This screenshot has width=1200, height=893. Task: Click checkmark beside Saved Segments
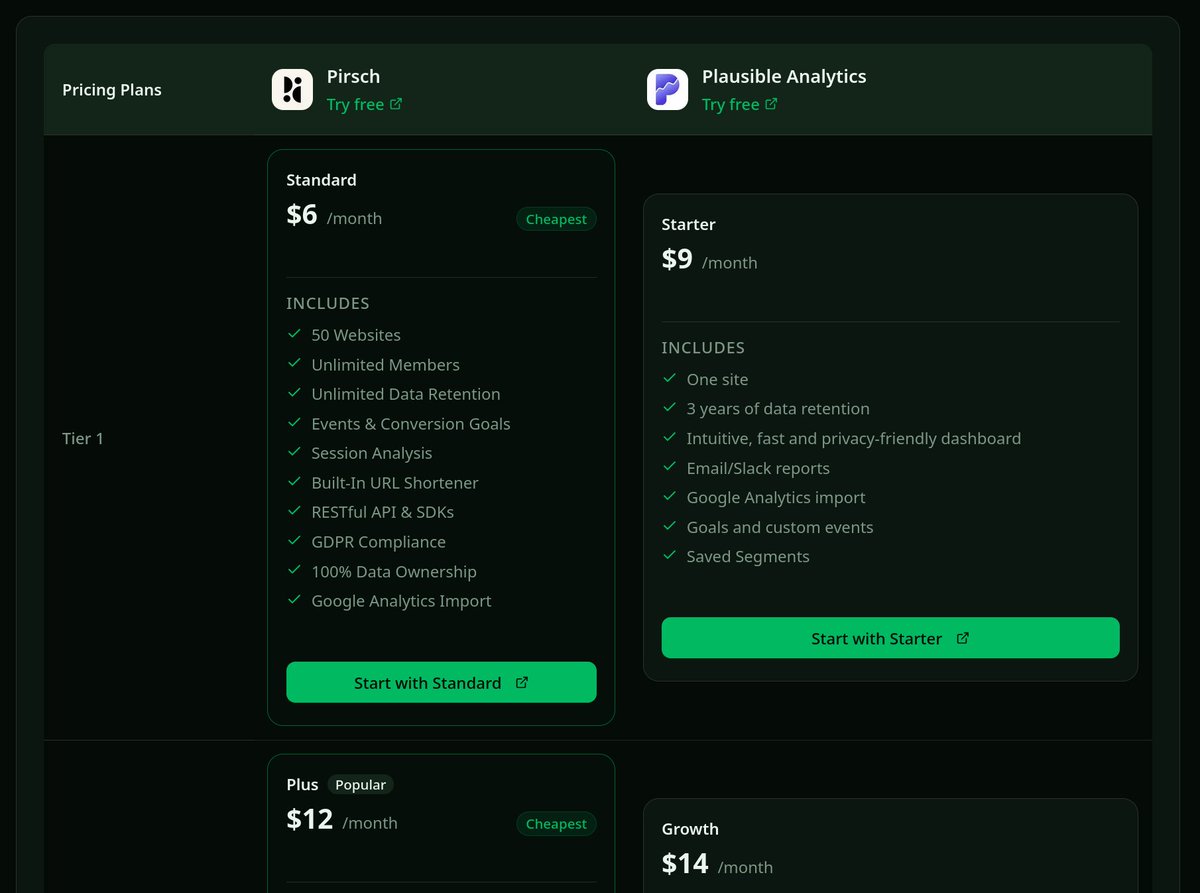click(669, 556)
